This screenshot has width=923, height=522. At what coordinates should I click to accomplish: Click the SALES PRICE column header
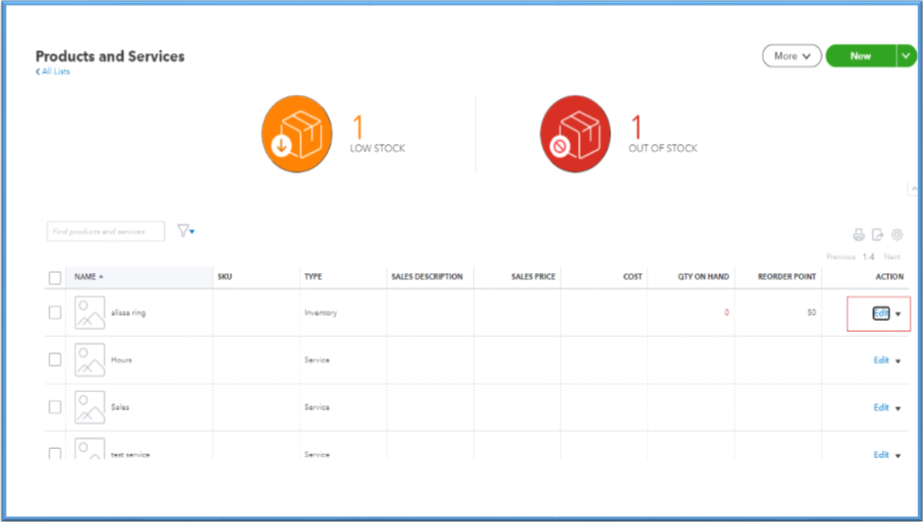533,277
